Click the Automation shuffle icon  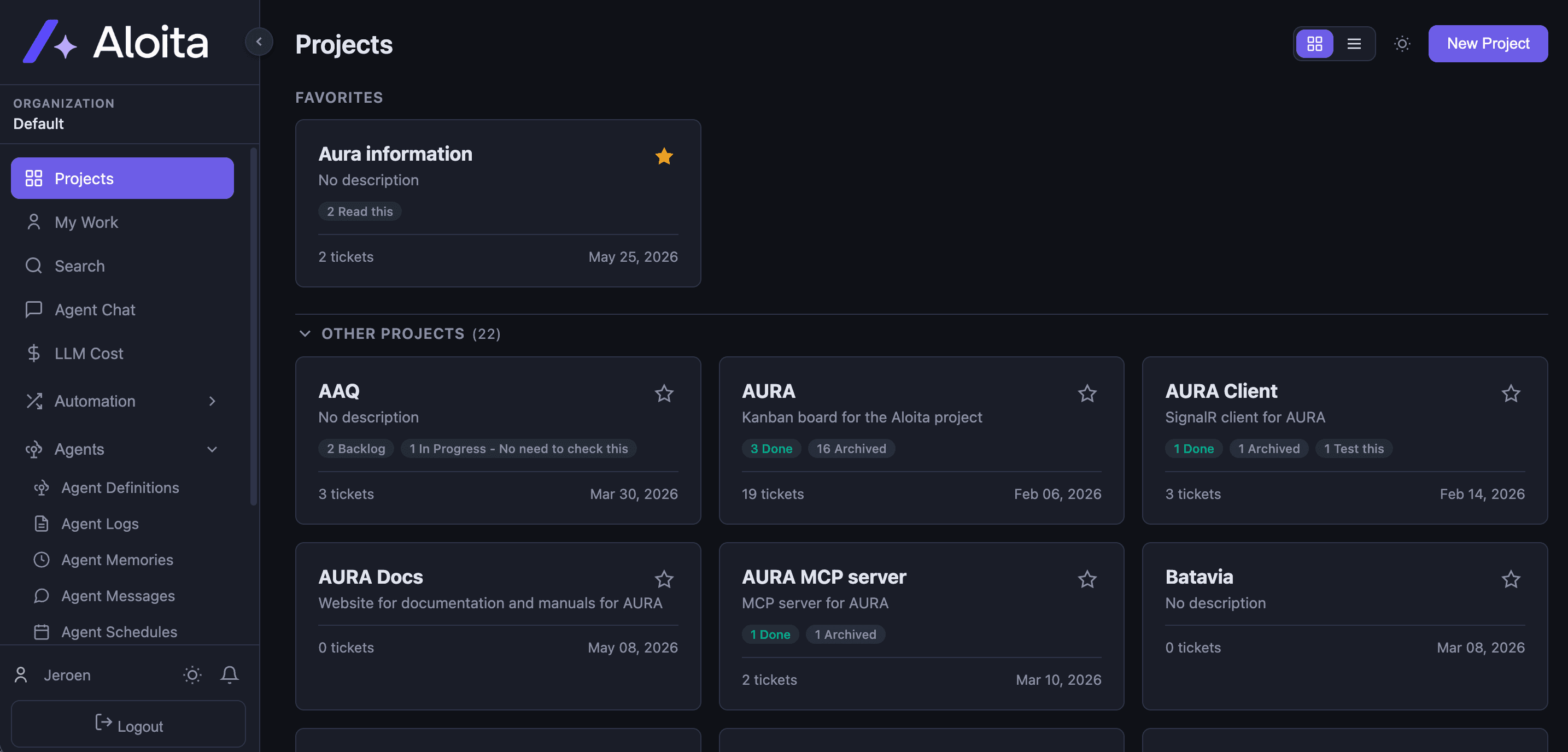pos(33,401)
